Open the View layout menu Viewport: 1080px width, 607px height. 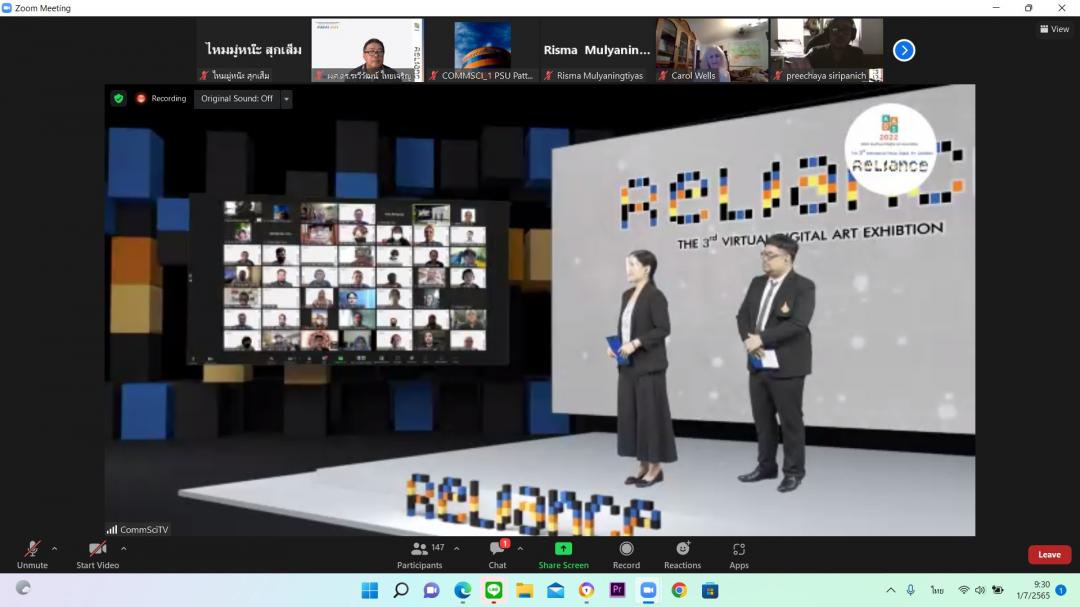(1054, 29)
